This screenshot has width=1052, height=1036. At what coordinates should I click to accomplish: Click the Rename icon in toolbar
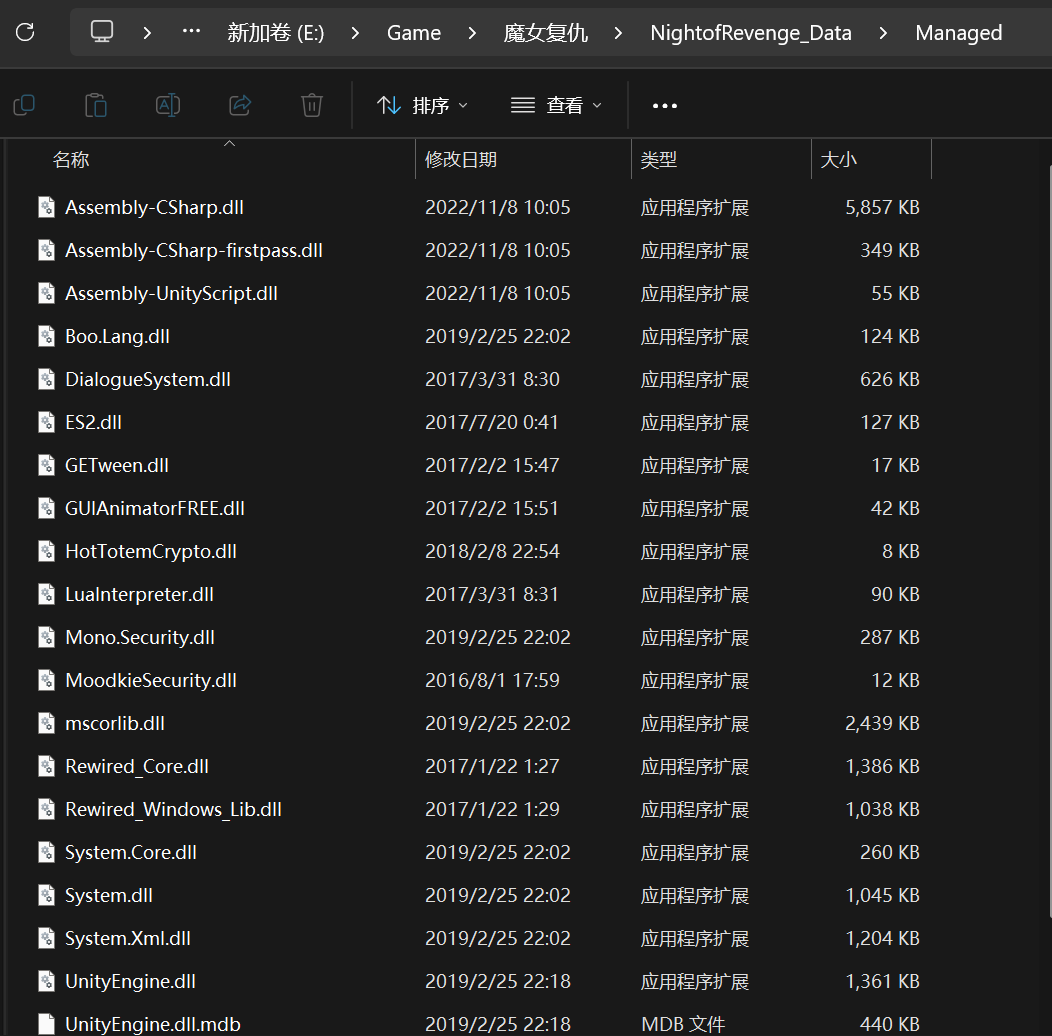point(168,105)
